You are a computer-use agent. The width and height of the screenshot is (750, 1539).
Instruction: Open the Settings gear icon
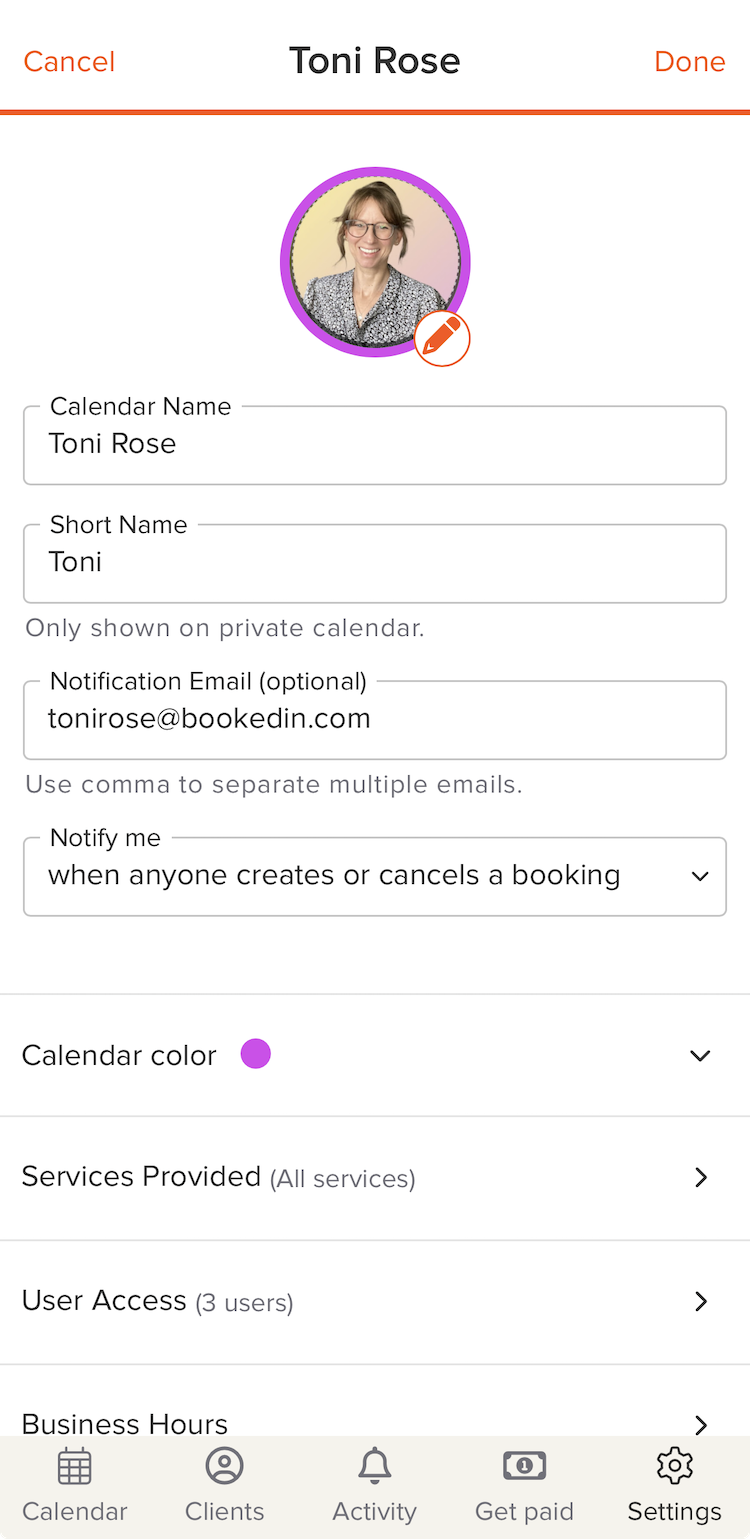click(x=675, y=1466)
